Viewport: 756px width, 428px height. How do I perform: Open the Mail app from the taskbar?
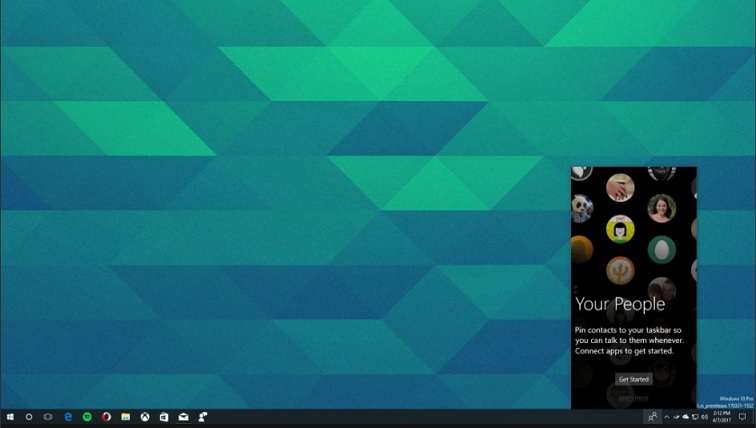[183, 416]
